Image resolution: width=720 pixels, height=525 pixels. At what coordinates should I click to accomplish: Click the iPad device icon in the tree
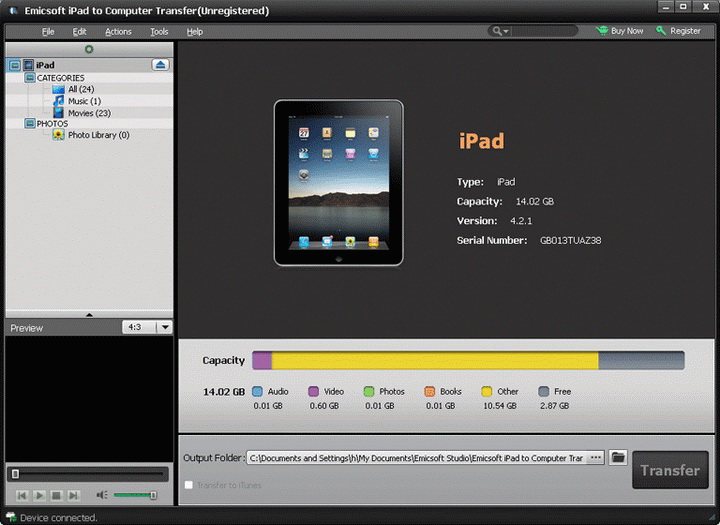[x=28, y=65]
